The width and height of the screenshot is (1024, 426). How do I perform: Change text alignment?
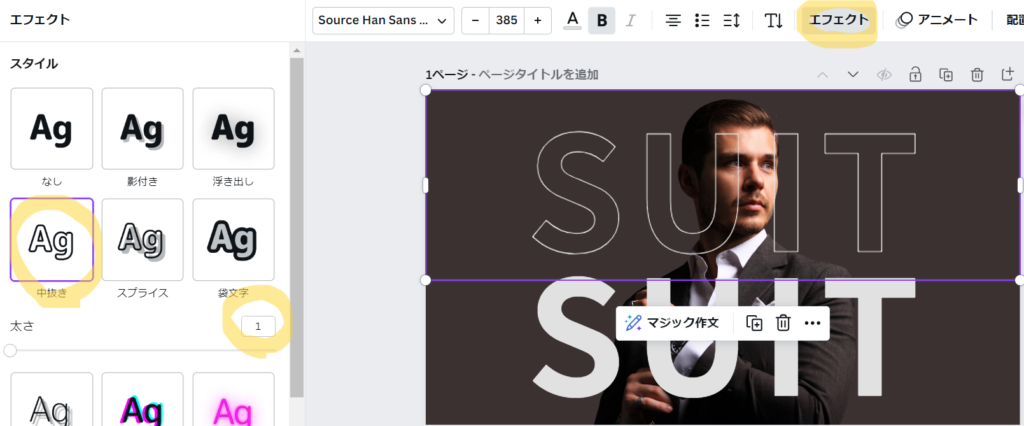(x=673, y=20)
